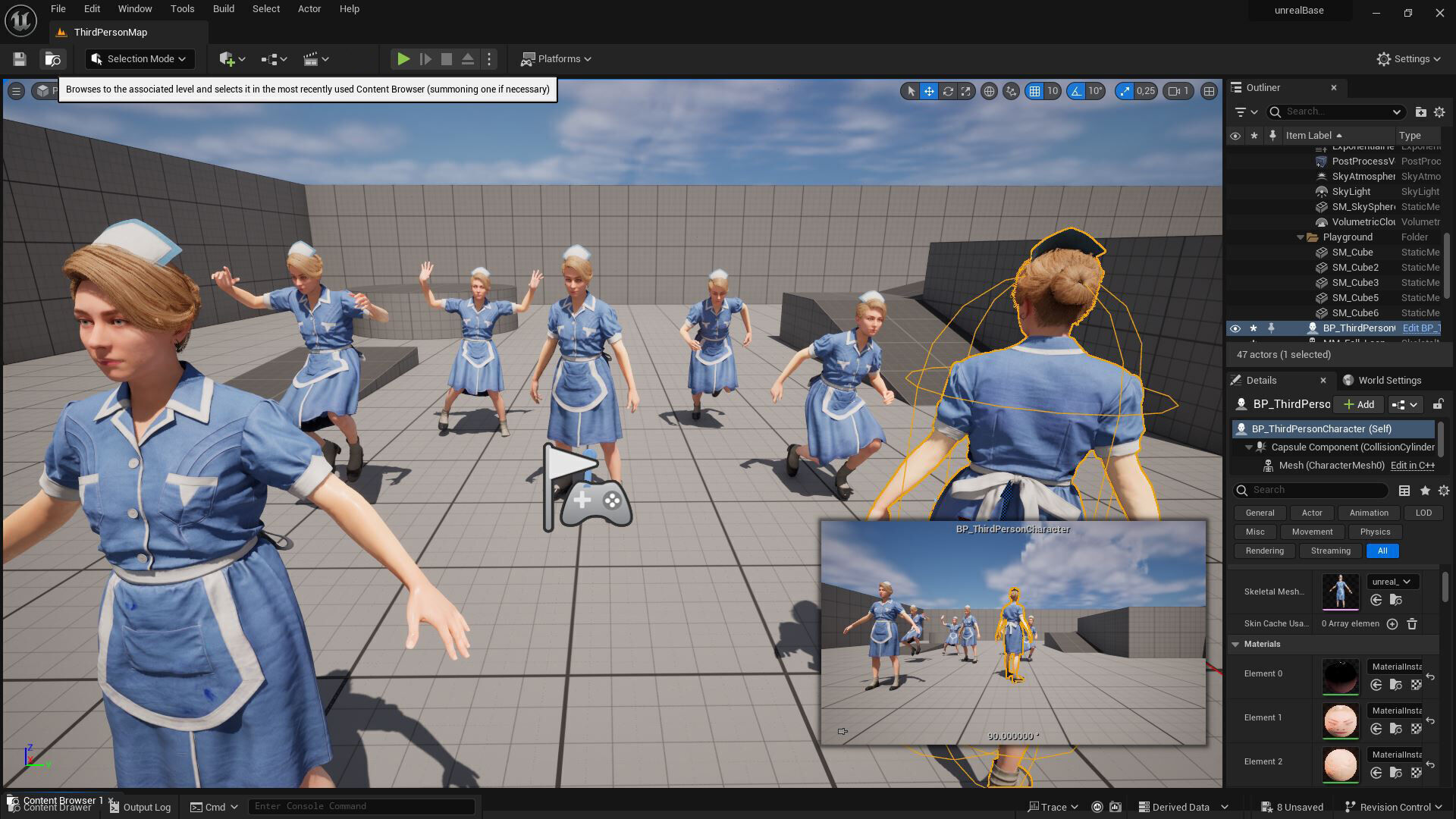Click the Details property search field
The width and height of the screenshot is (1456, 819).
1310,490
